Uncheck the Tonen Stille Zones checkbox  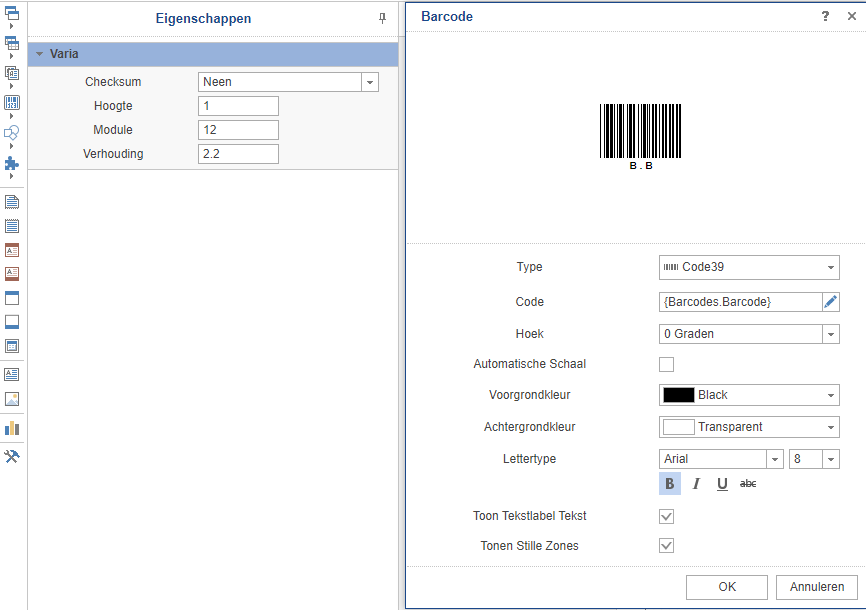coord(667,546)
